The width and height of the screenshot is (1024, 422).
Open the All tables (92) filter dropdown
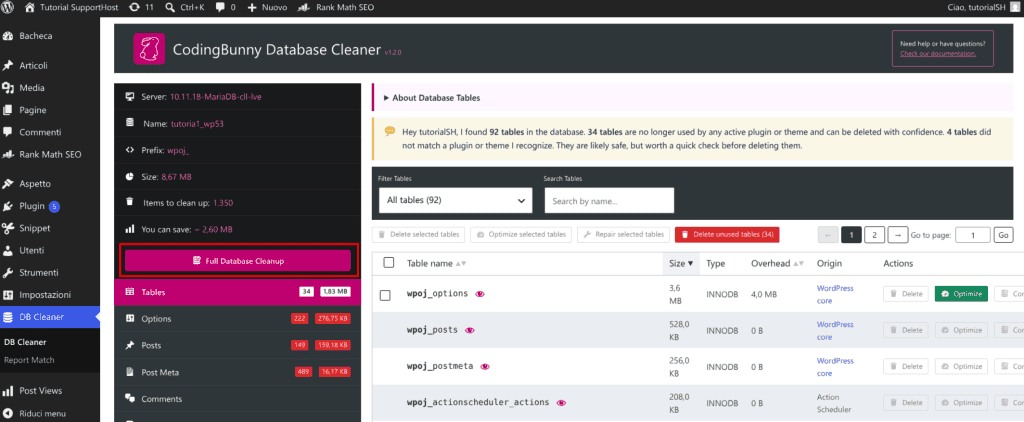click(456, 201)
